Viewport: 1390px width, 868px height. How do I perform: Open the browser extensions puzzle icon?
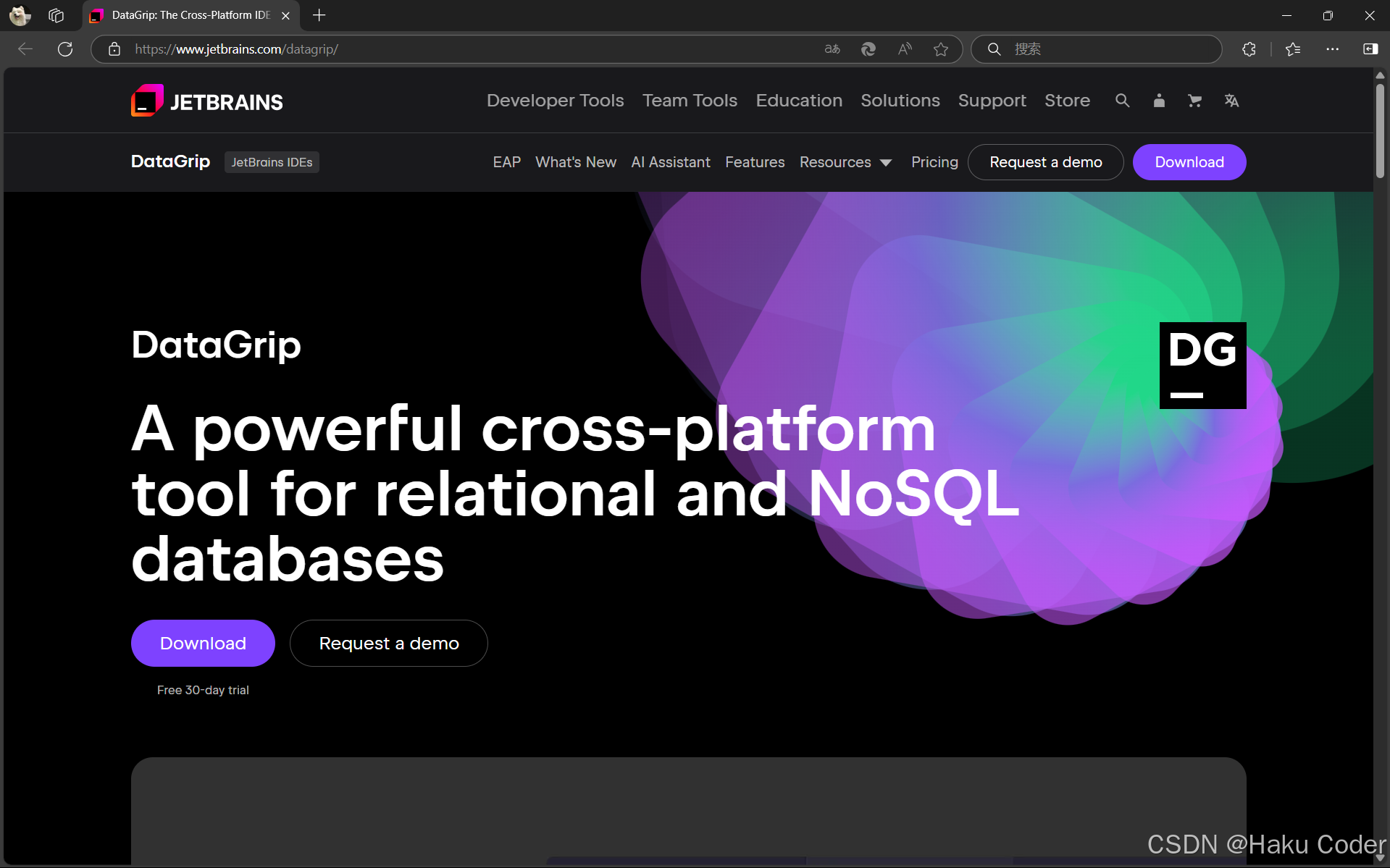tap(1249, 49)
